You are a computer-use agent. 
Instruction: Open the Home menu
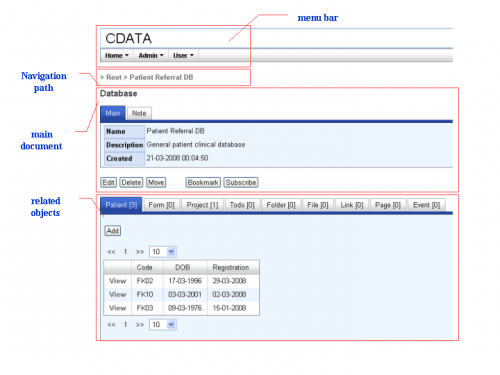(117, 55)
